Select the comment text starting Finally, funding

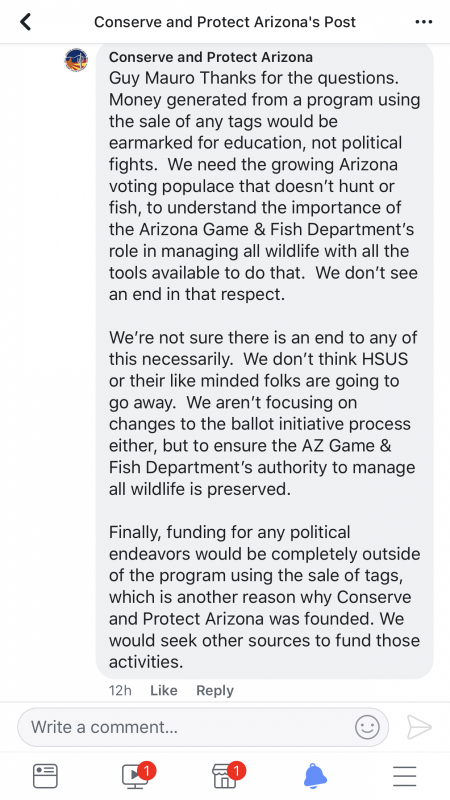(x=264, y=597)
